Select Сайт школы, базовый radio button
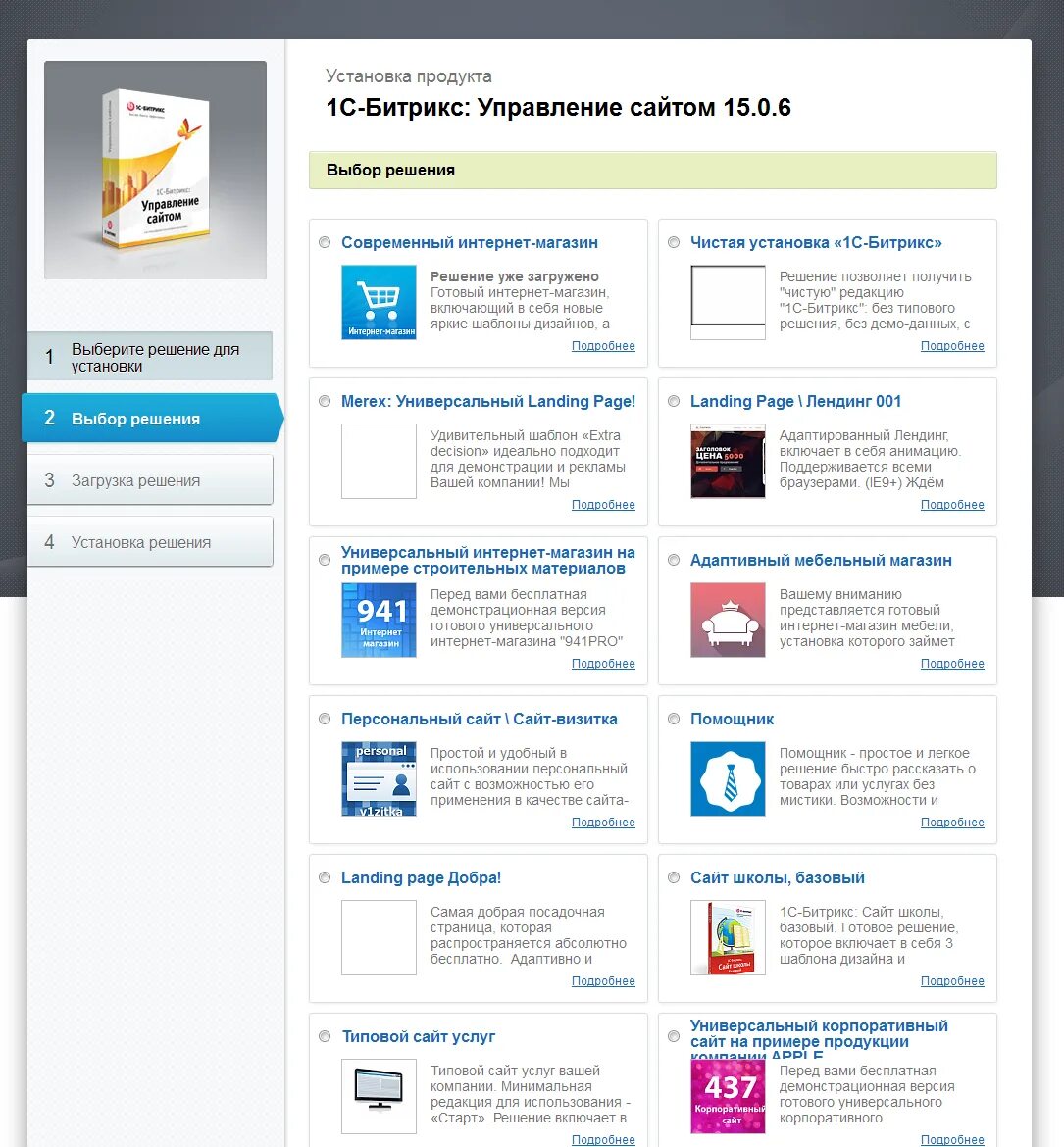This screenshot has width=1064, height=1147. pos(674,877)
